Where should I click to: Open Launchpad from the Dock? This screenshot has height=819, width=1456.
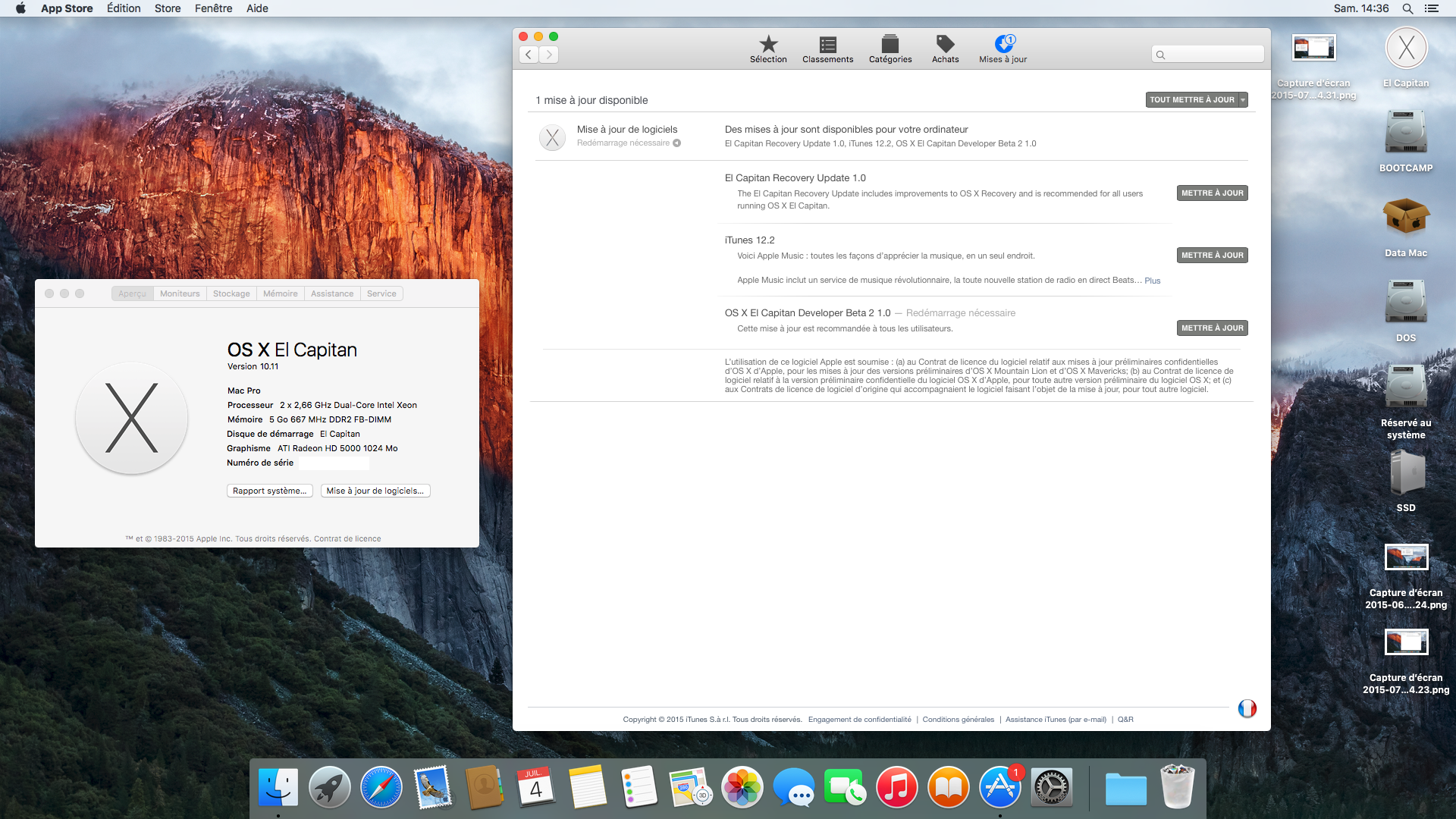tap(330, 787)
